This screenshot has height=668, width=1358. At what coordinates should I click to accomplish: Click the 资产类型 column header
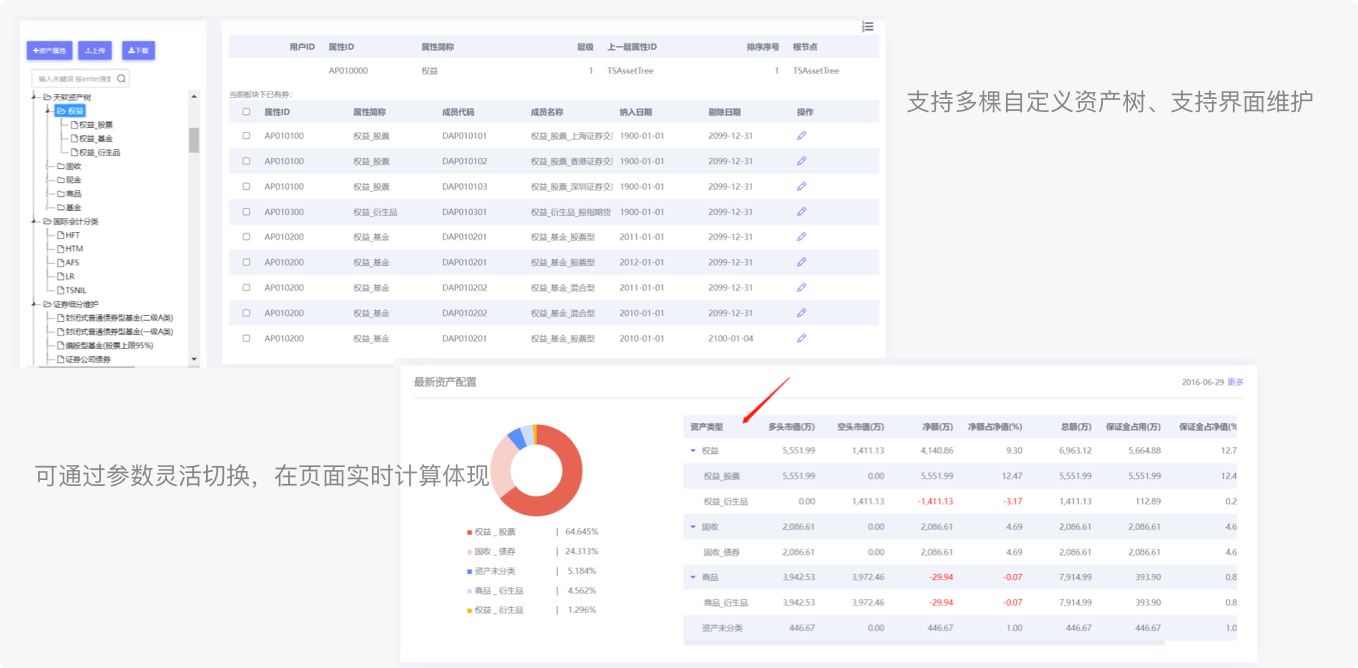[706, 427]
